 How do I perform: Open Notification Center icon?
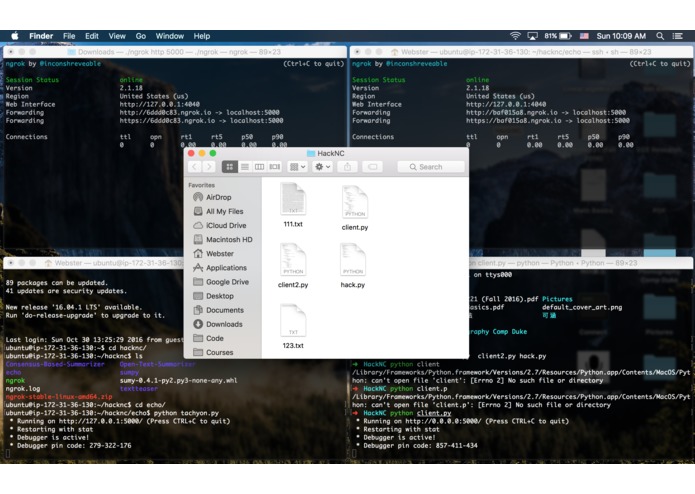(677, 36)
